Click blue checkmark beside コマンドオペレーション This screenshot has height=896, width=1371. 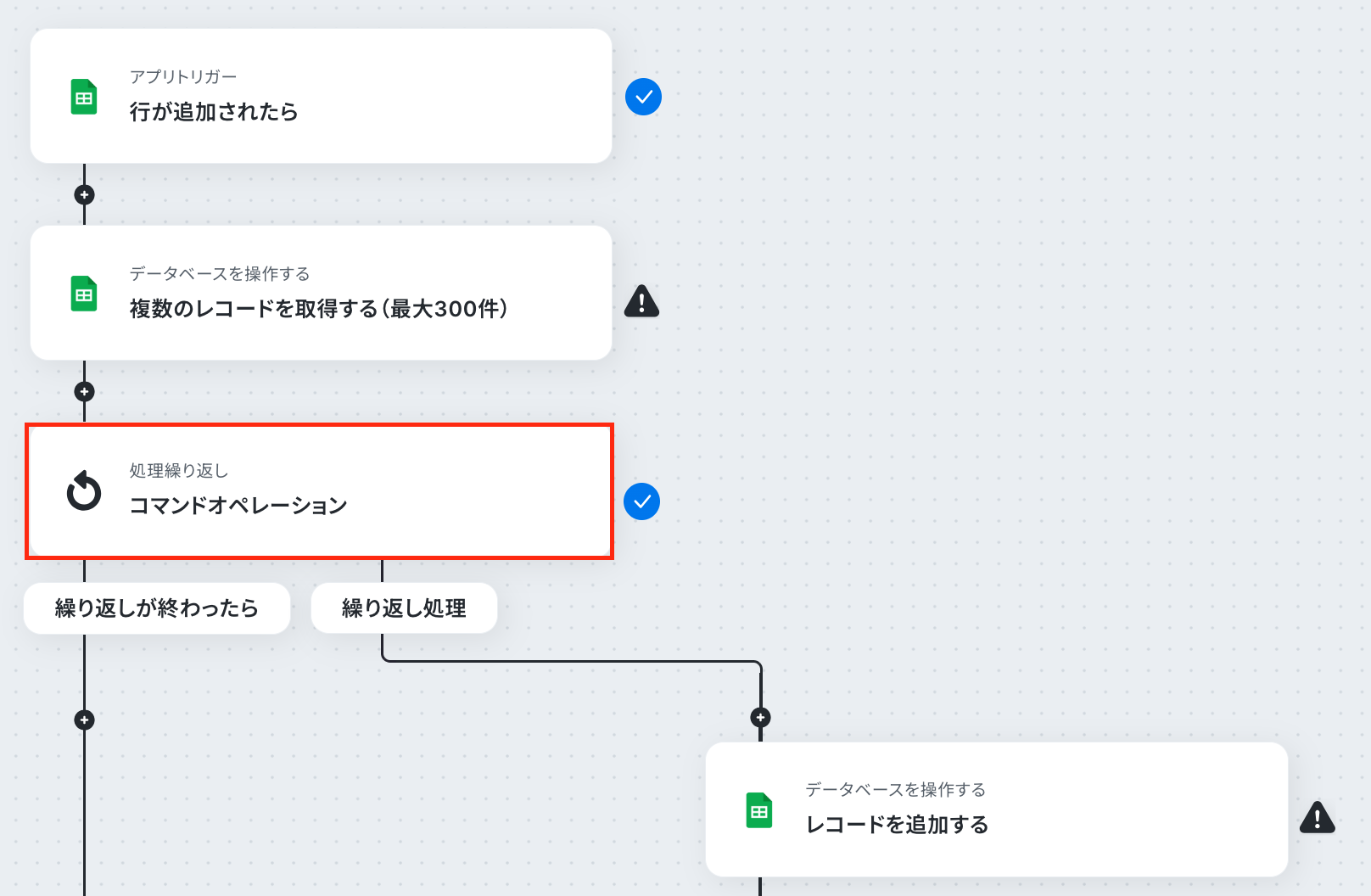642,501
